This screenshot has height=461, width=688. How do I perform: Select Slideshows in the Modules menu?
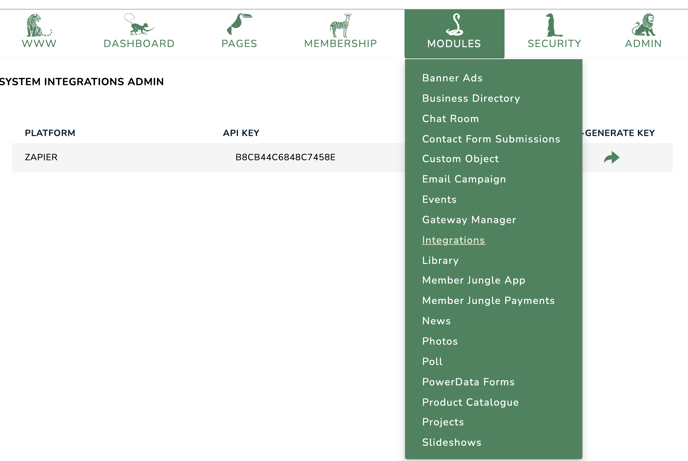452,443
